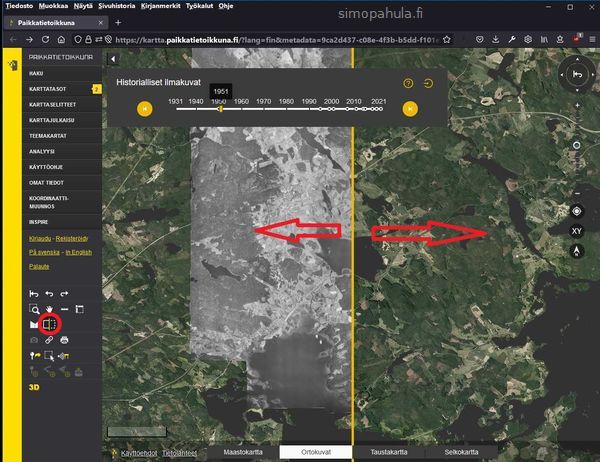Activate the swipe compare tool circled in red
Image resolution: width=600 pixels, height=462 pixels.
tap(50, 324)
